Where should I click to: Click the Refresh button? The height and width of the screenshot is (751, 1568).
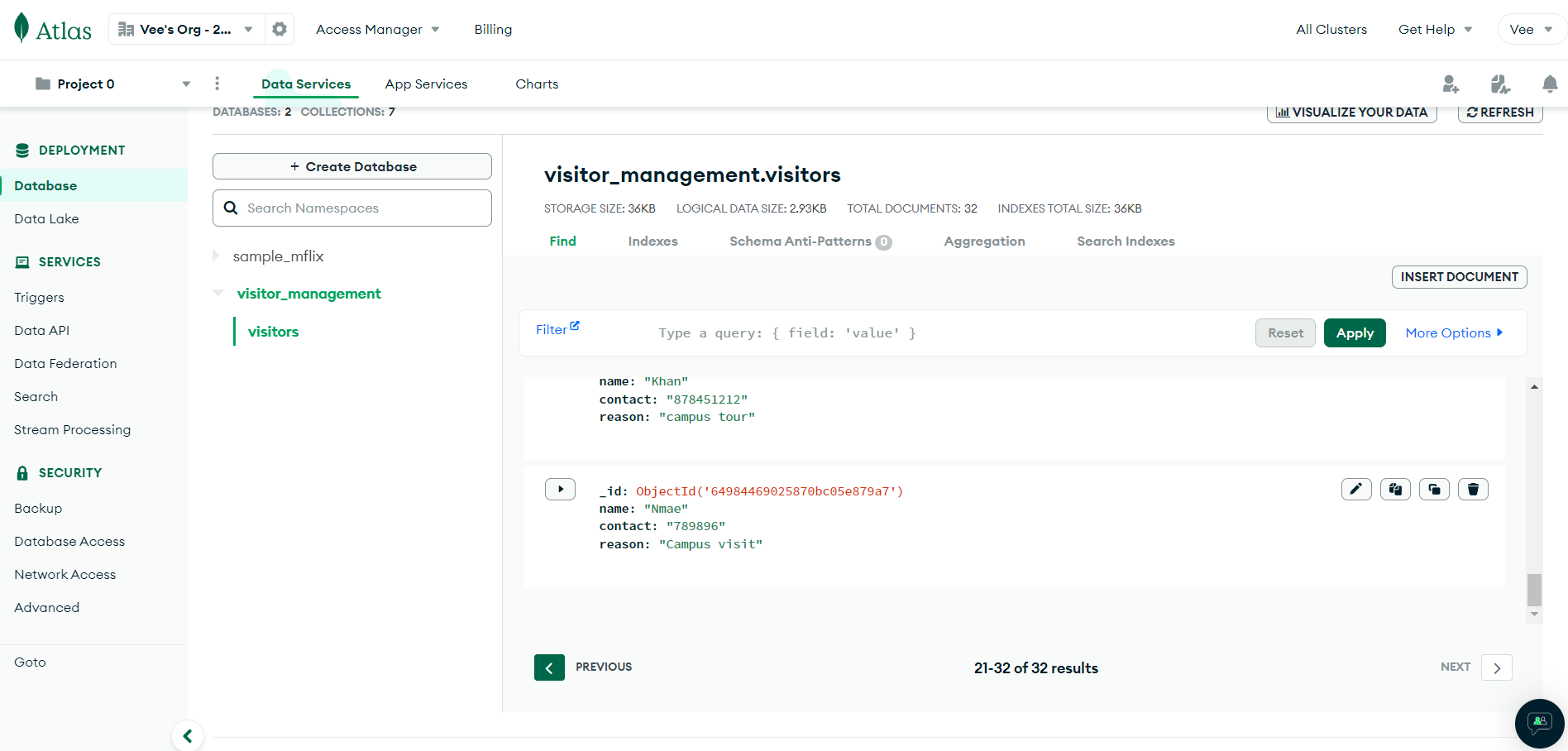coord(1500,112)
